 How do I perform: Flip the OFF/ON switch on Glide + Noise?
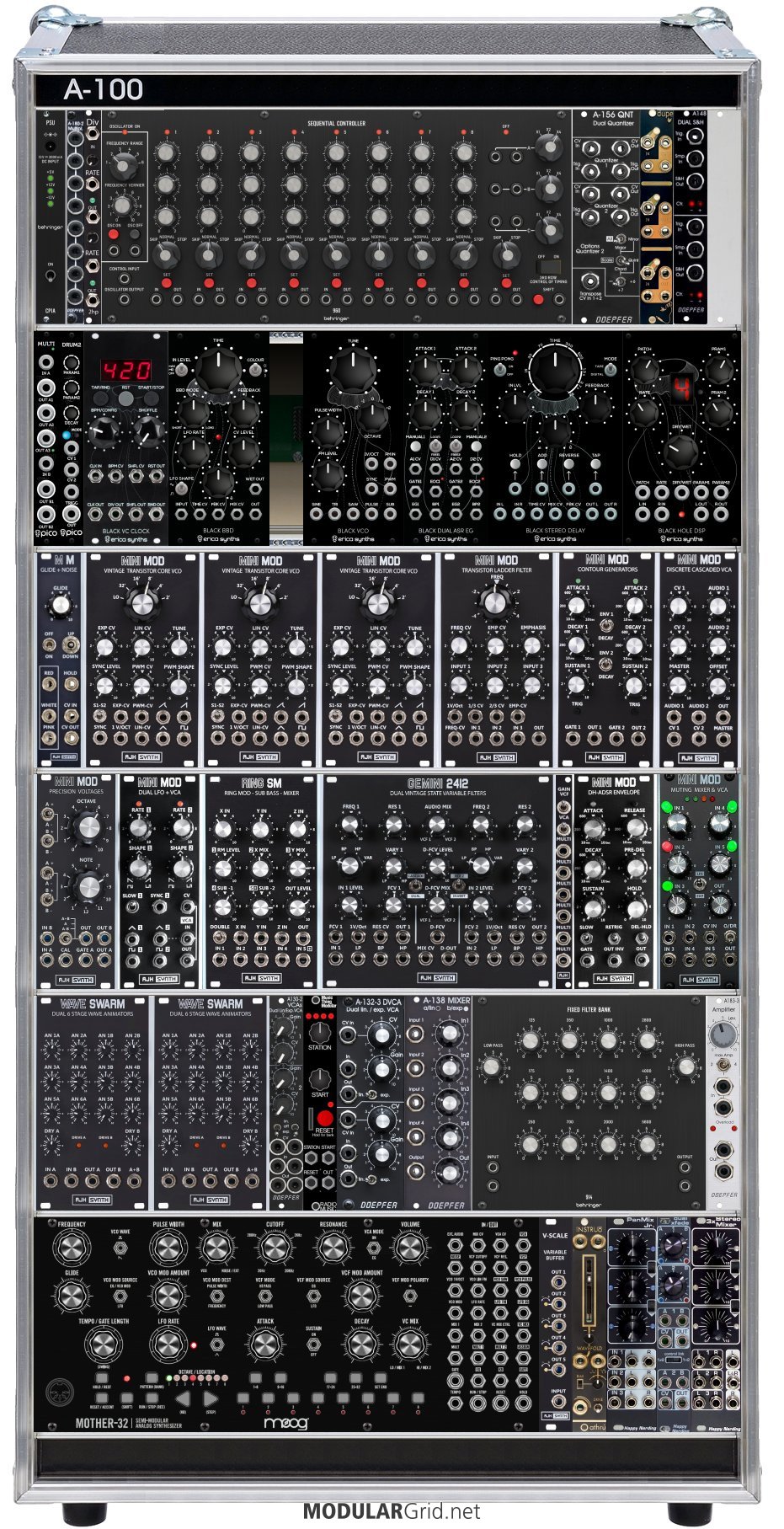(x=49, y=644)
